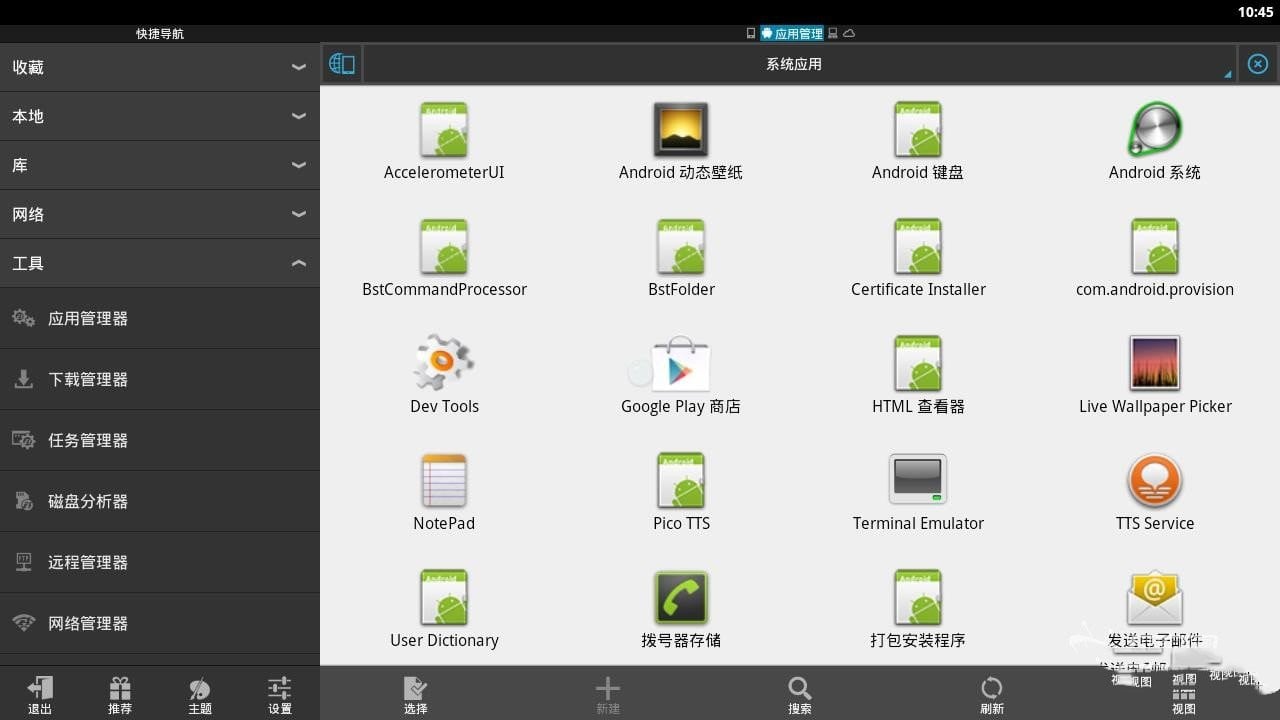
Task: Tap the 推荐 gift button
Action: coord(120,694)
